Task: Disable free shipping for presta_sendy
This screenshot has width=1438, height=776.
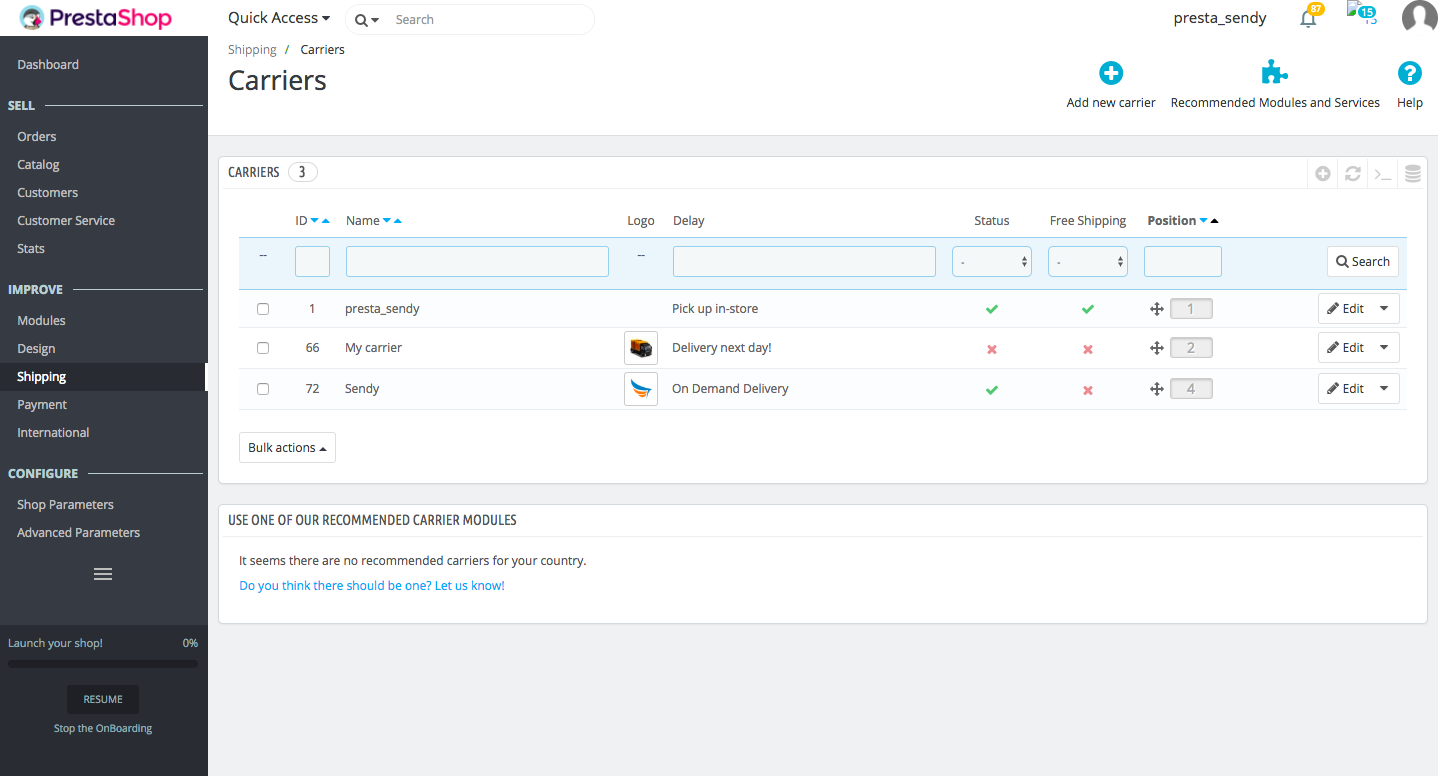Action: click(x=1088, y=309)
